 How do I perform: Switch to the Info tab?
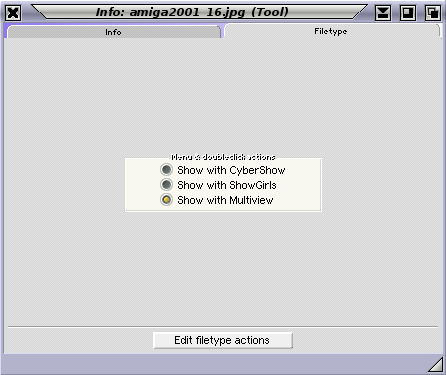113,32
